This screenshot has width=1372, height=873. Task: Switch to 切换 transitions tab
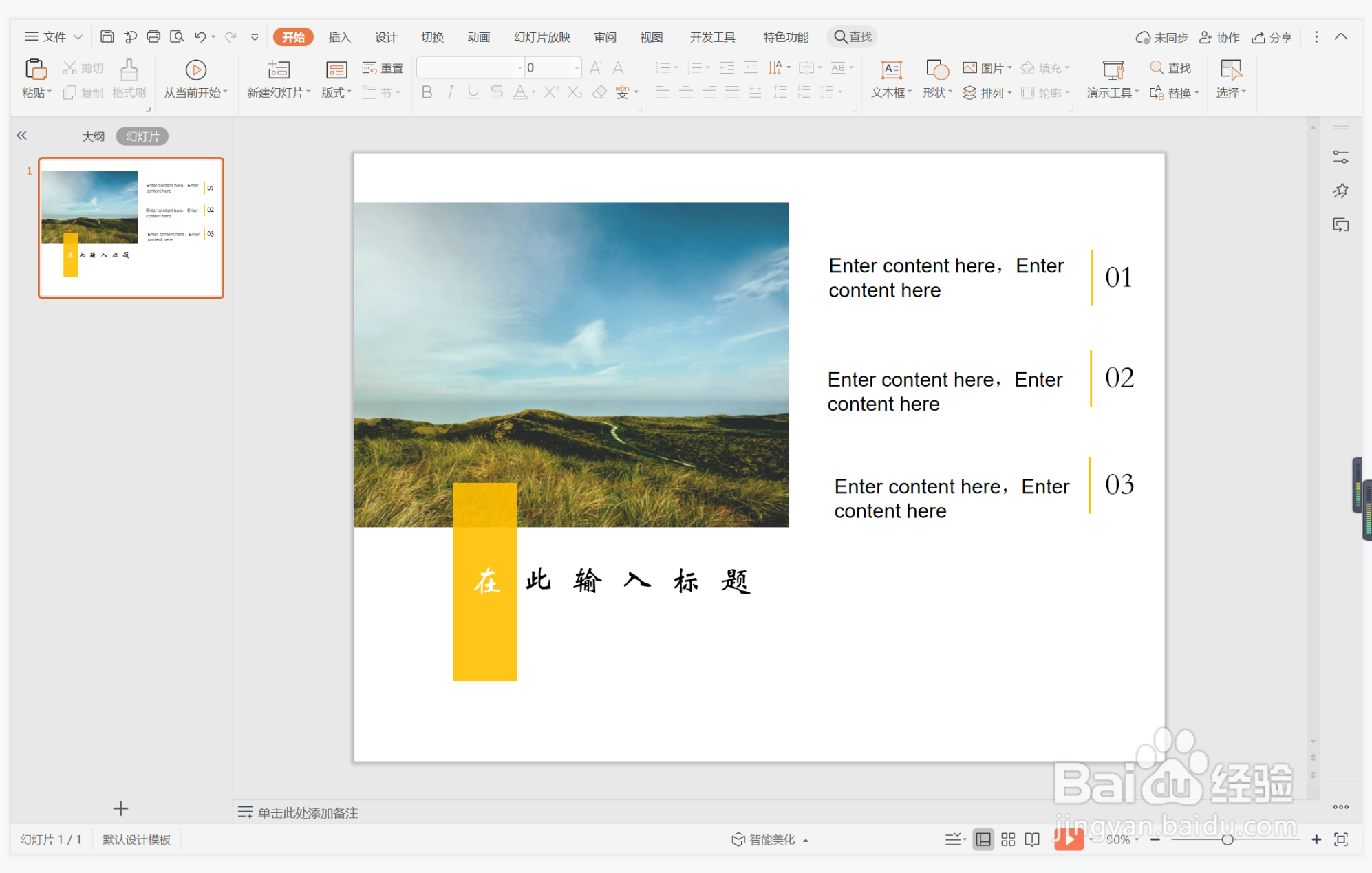pos(432,36)
